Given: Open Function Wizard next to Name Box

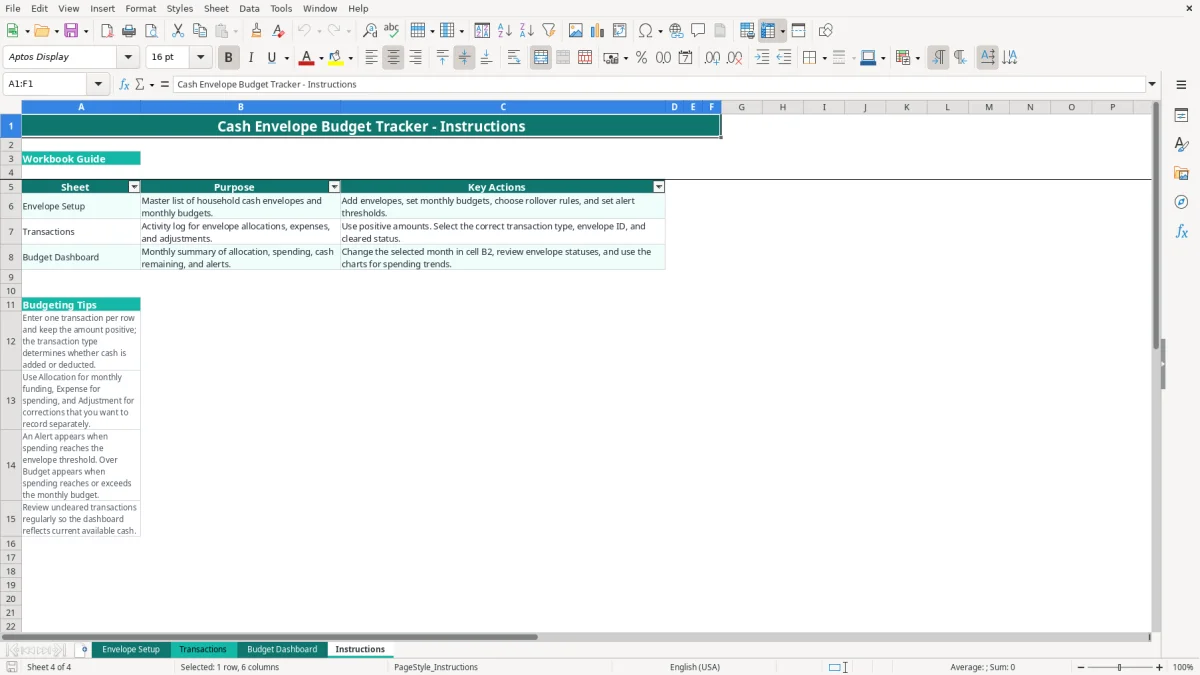Looking at the screenshot, I should 124,84.
